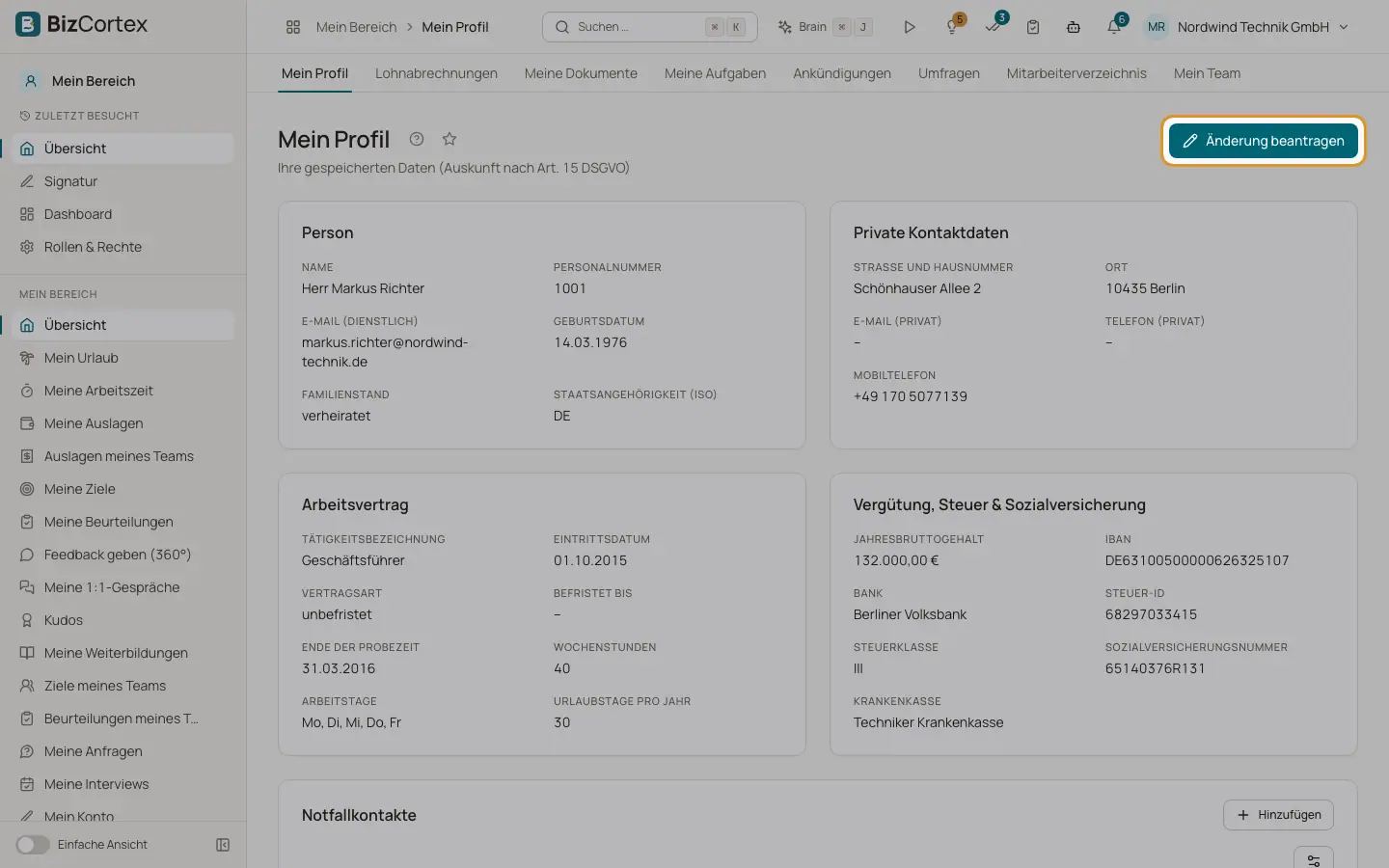Click the Änderung beantragen button
Image resolution: width=1389 pixels, height=868 pixels.
pos(1264,141)
